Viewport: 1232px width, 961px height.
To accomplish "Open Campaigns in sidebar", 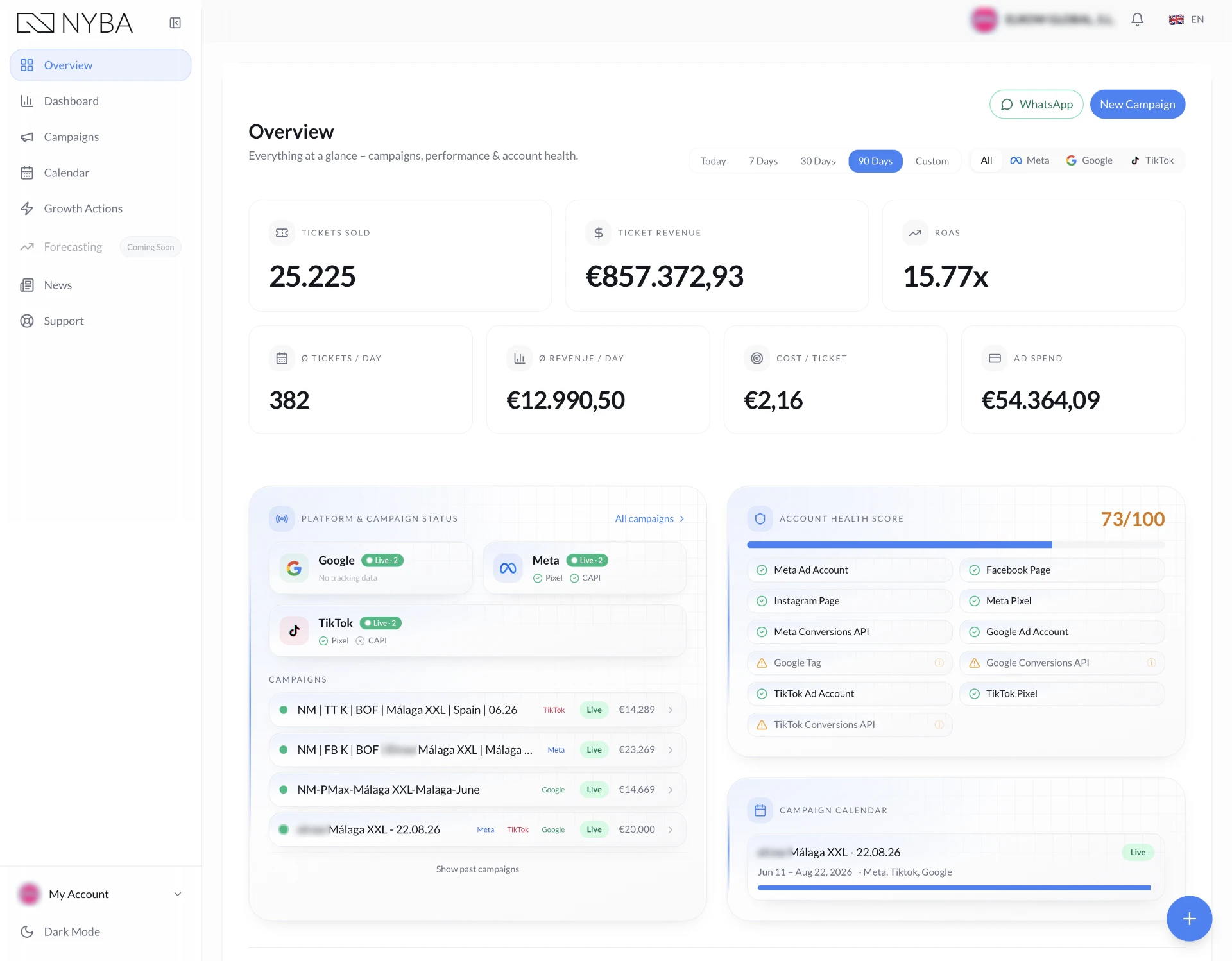I will click(101, 137).
